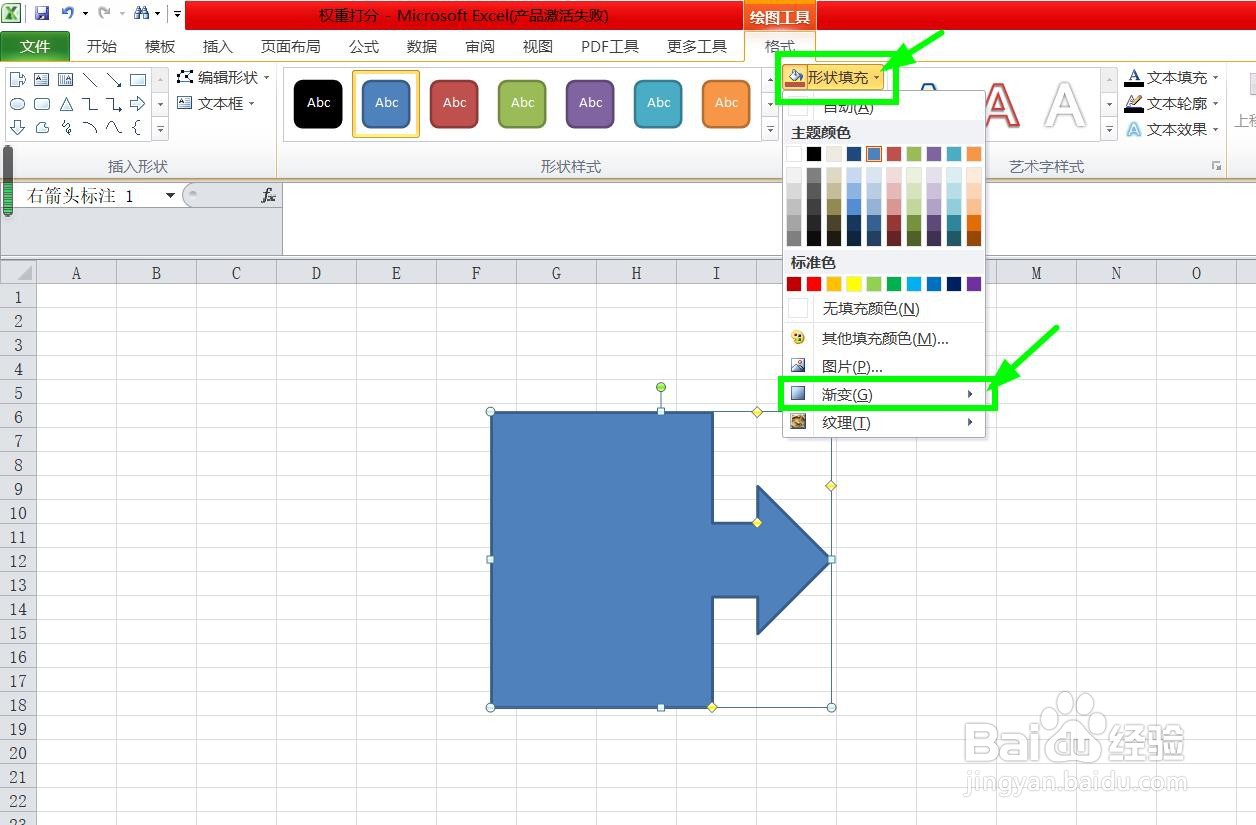Choose No Fill (无填充颜色)

click(885, 309)
